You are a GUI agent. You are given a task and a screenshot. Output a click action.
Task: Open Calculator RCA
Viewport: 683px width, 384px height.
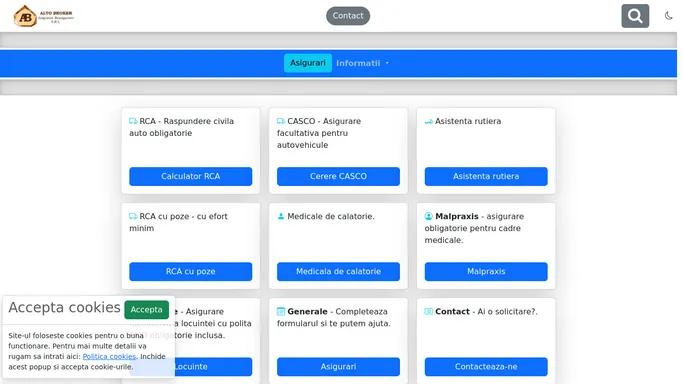tap(190, 176)
